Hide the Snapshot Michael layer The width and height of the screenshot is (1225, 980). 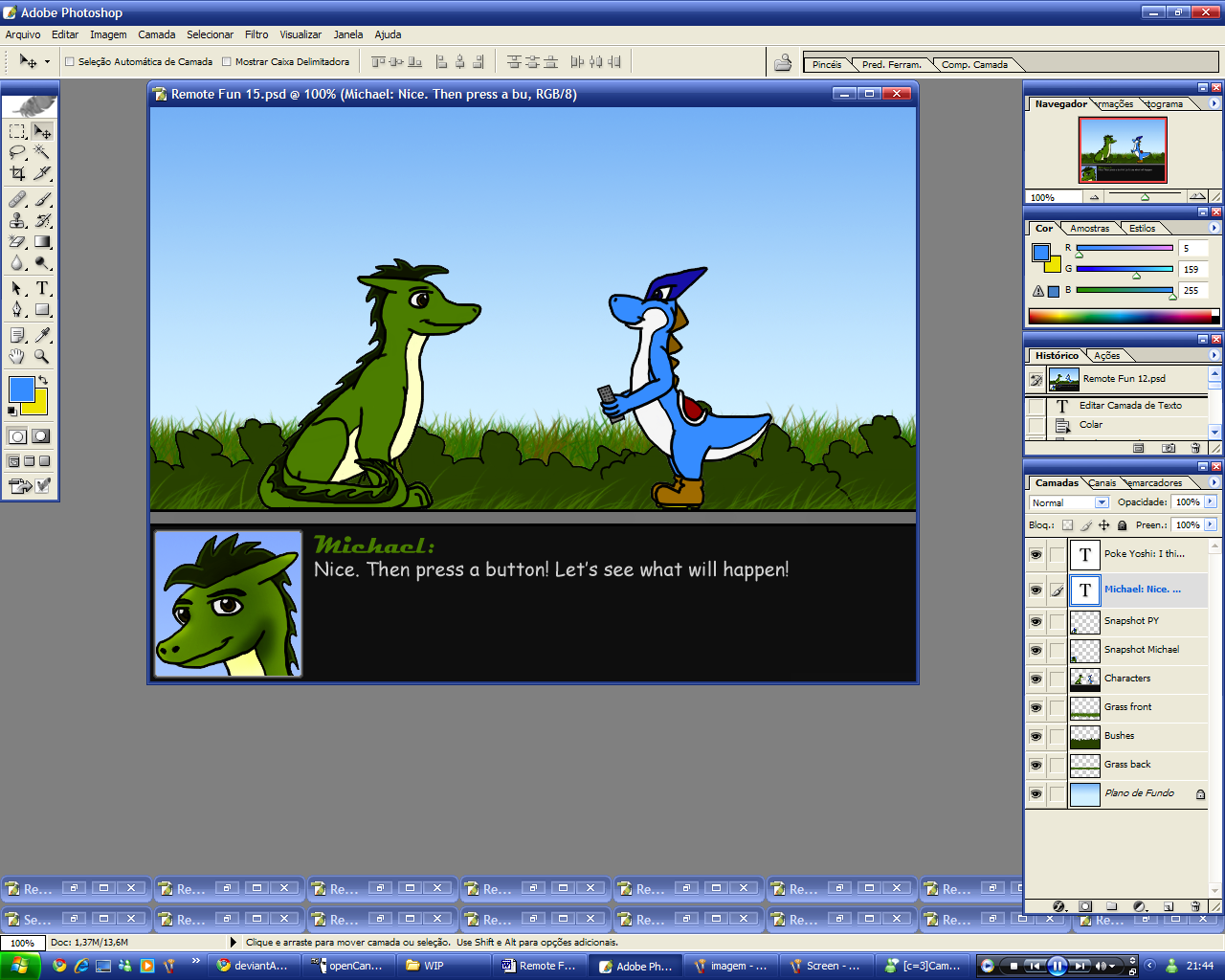(x=1036, y=650)
